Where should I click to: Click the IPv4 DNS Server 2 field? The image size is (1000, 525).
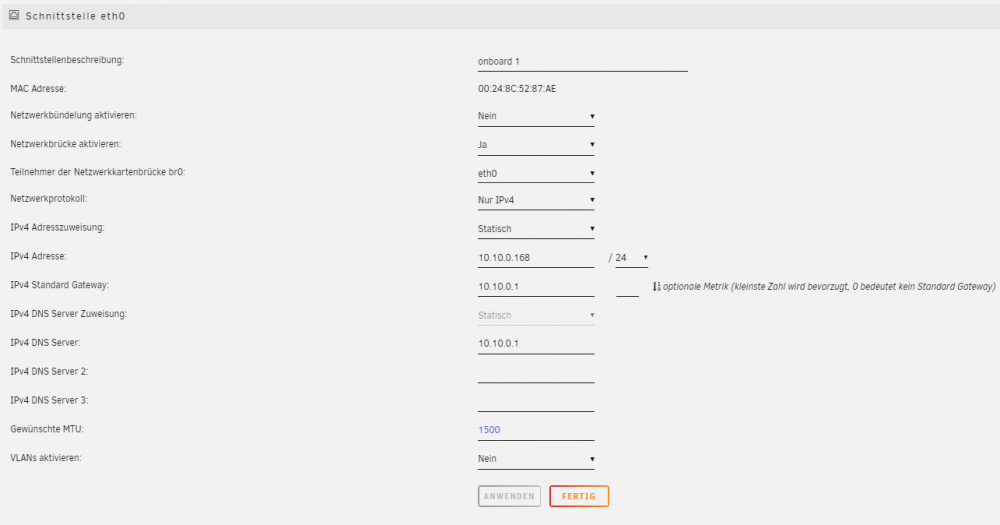[536, 373]
